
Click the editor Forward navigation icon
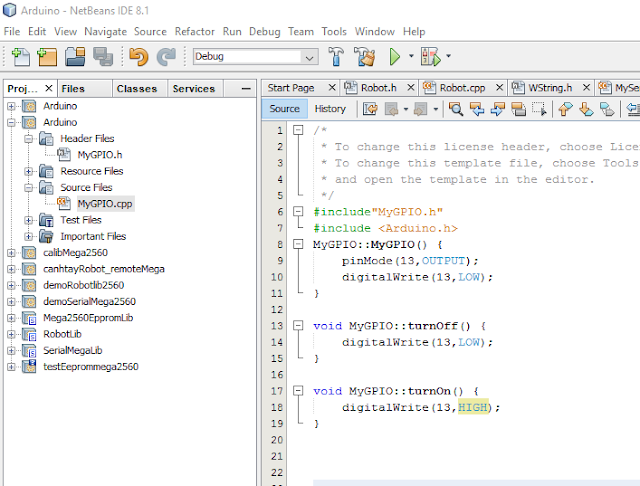tap(420, 109)
